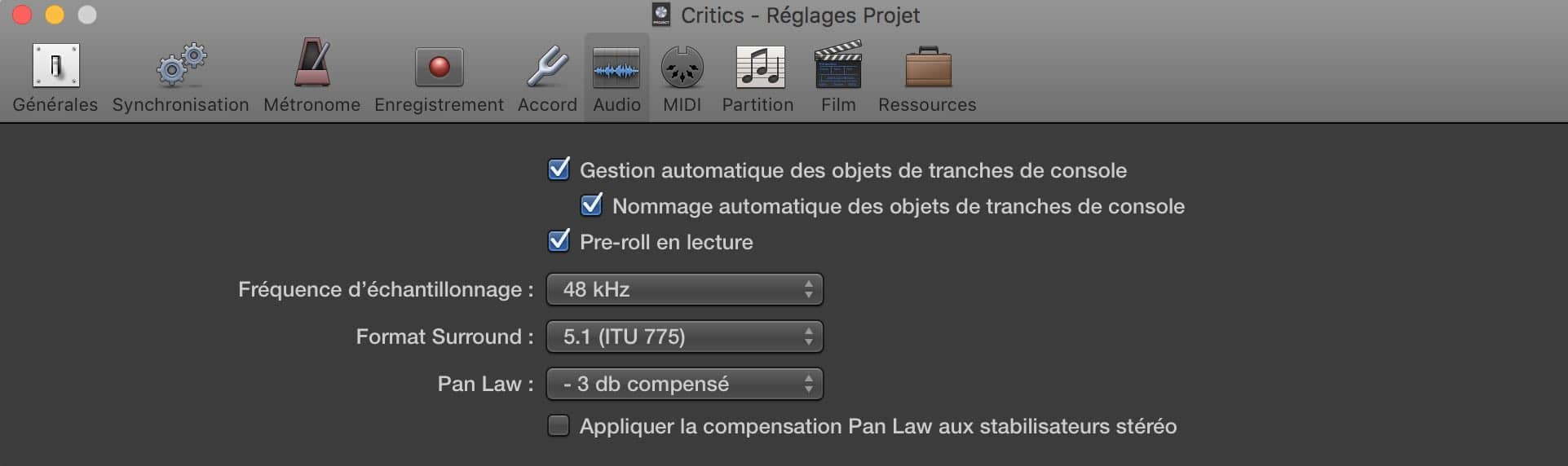
Task: Select the Accord tuning fork icon
Action: click(x=547, y=65)
